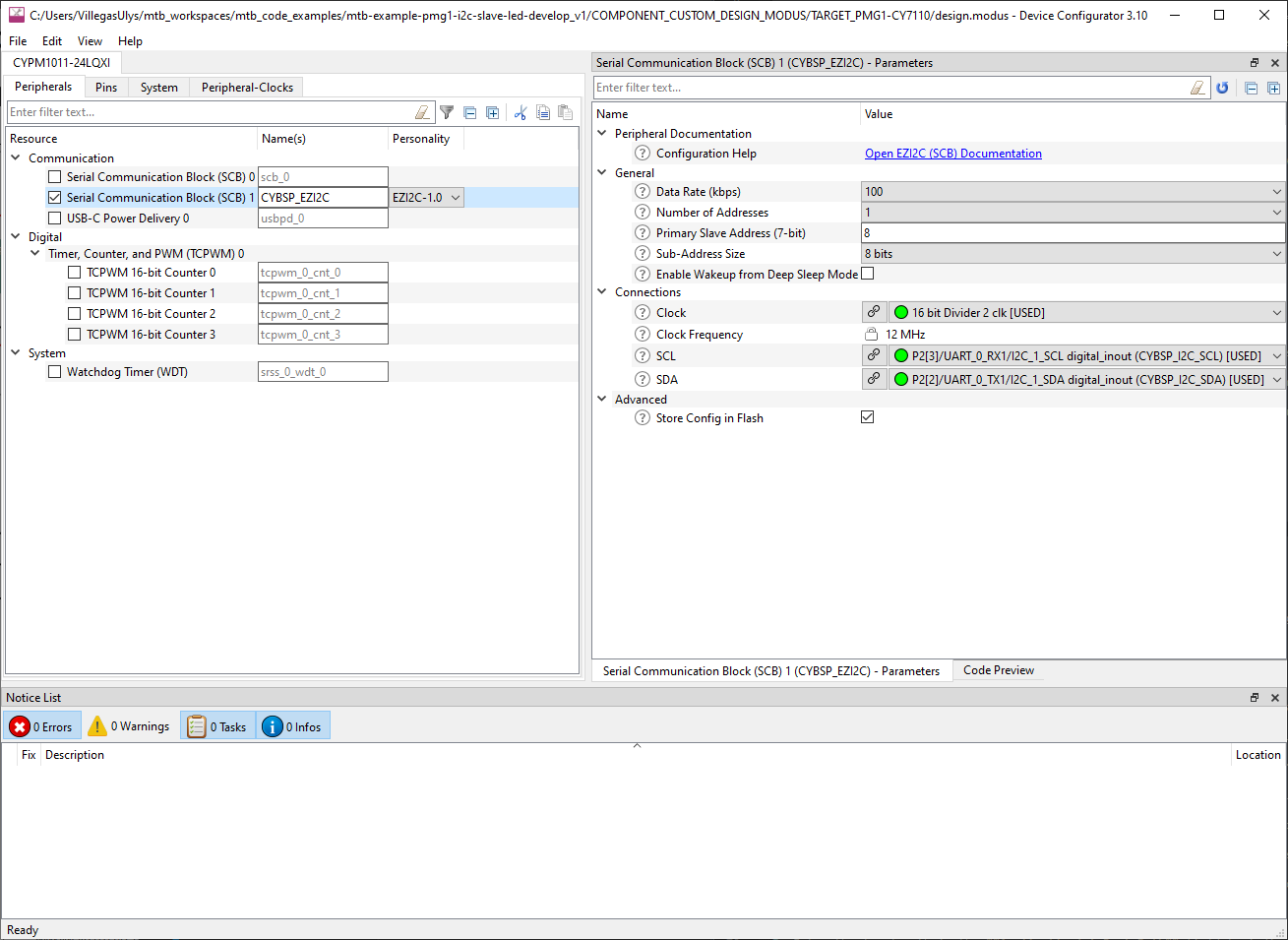Viewport: 1288px width, 940px height.
Task: Open help for Primary Slave Address parameter
Action: [643, 233]
